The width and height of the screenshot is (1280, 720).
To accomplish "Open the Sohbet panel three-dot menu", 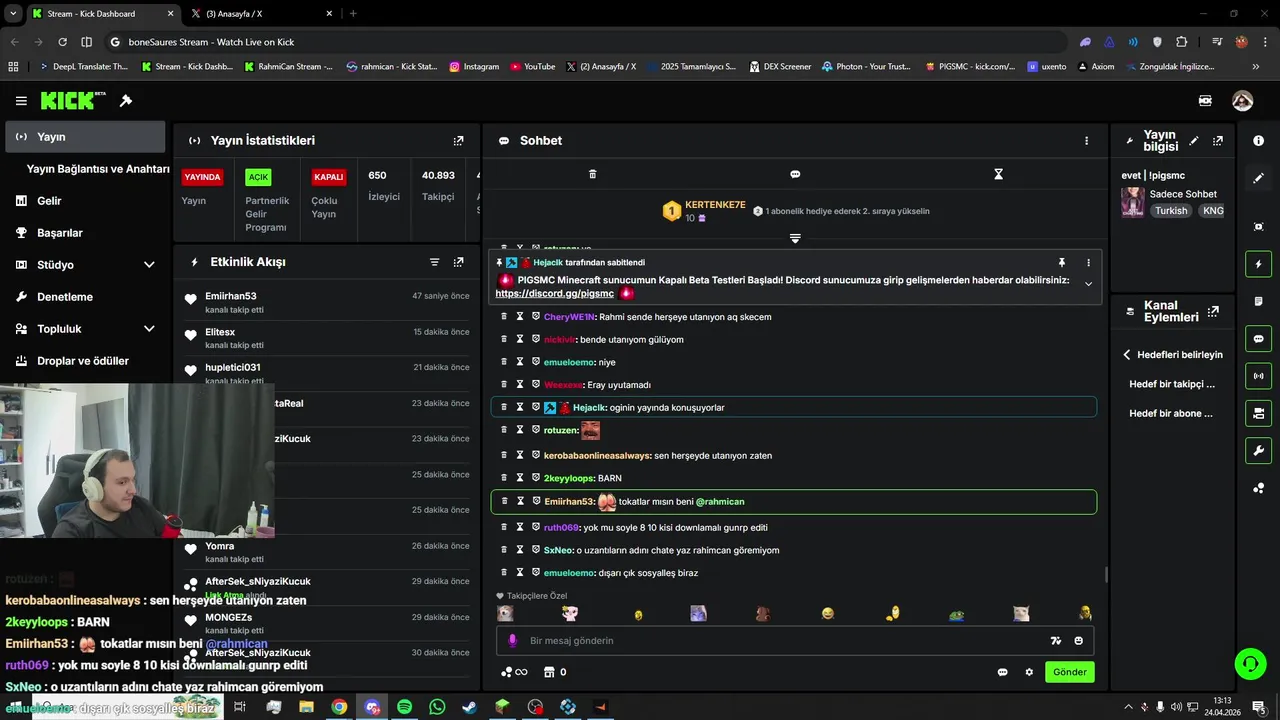I will (1086, 141).
